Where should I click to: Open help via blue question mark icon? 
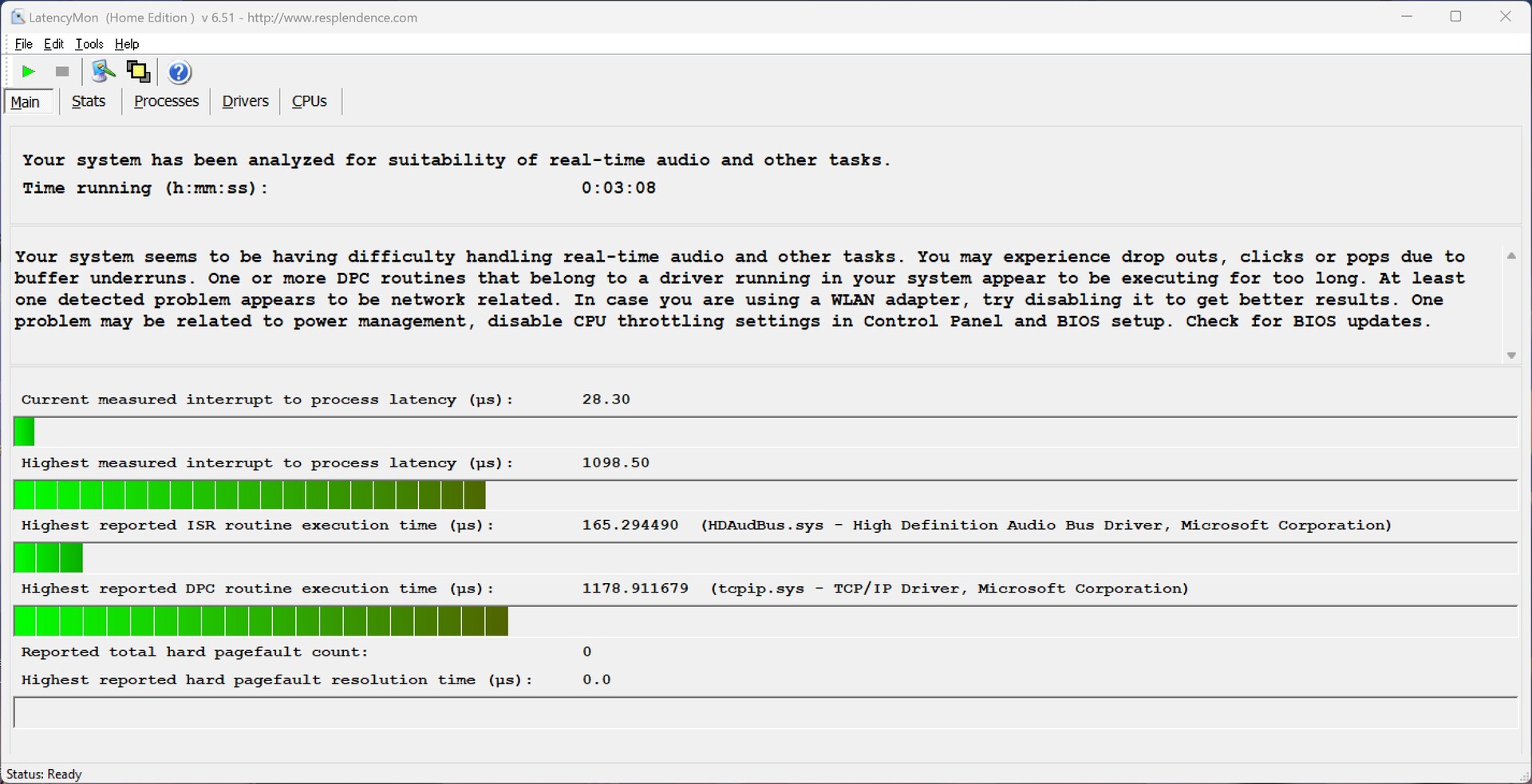(180, 73)
